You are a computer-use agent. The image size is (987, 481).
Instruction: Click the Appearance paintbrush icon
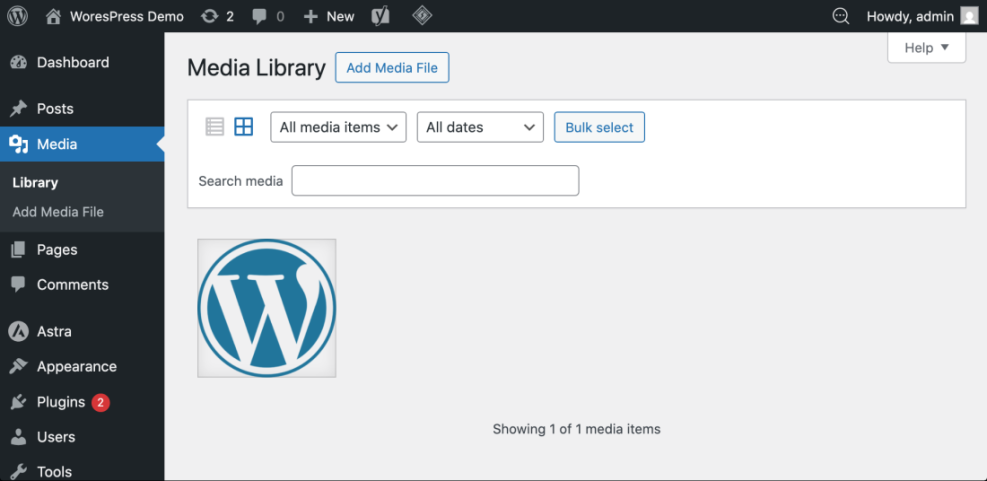[19, 366]
